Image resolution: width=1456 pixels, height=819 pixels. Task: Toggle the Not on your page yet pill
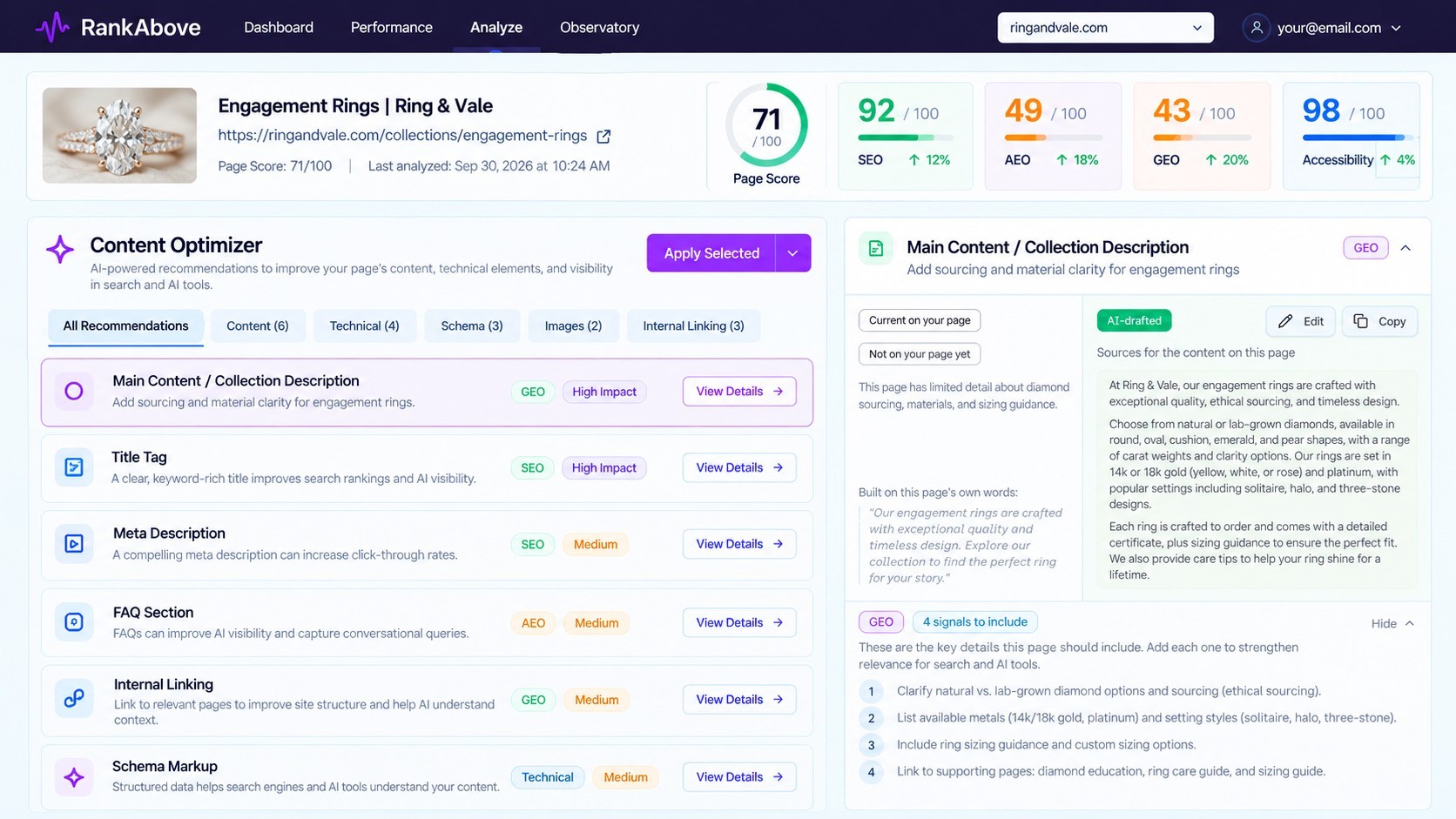point(920,354)
